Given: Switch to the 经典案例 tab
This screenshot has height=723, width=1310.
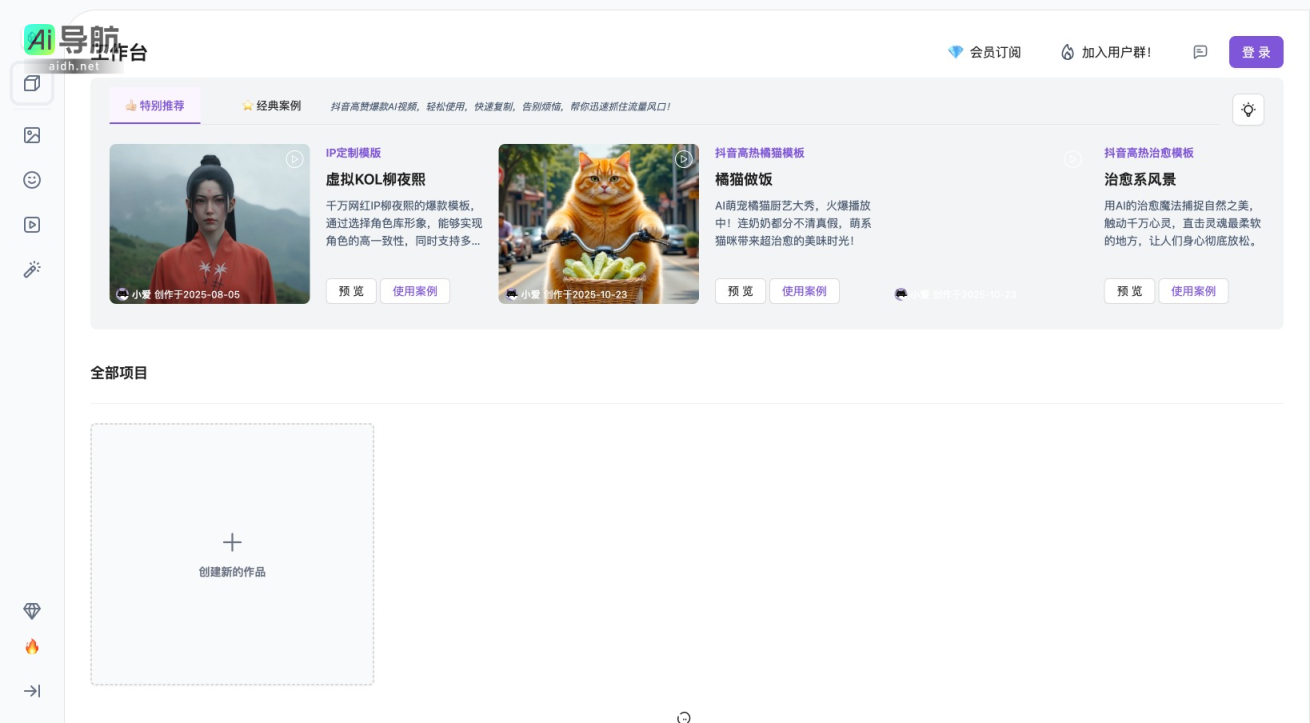Looking at the screenshot, I should [x=271, y=105].
